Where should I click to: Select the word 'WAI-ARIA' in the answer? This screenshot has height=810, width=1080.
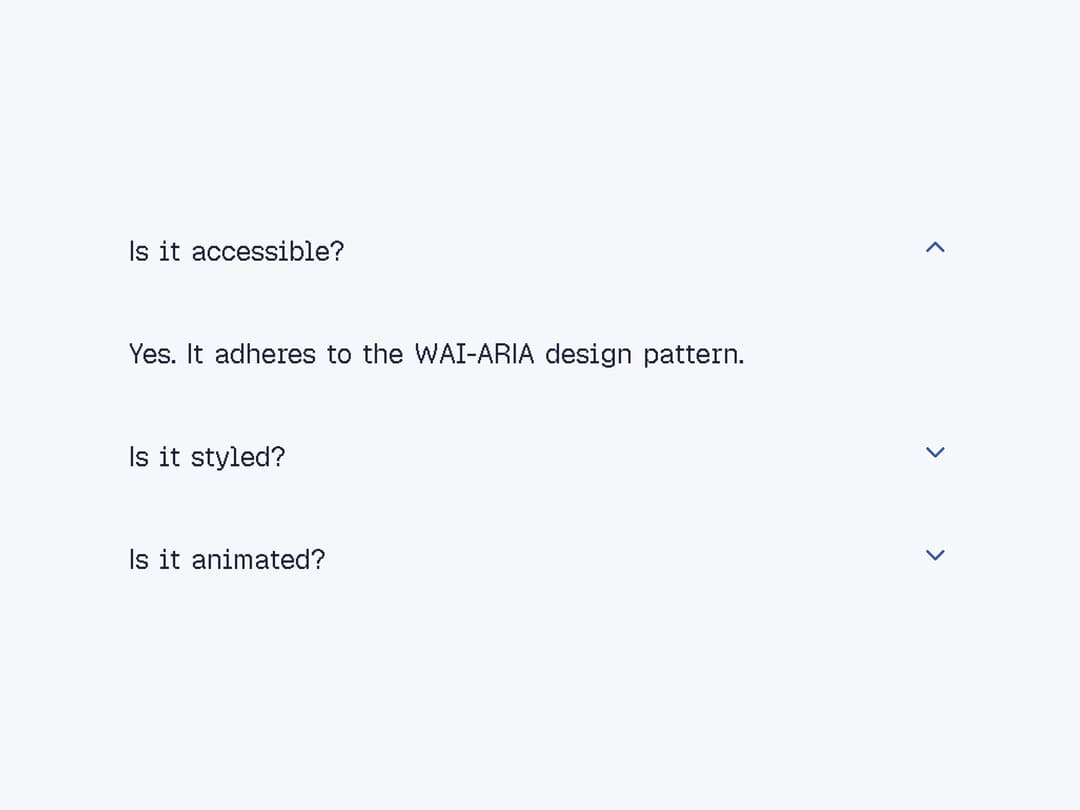click(x=475, y=354)
